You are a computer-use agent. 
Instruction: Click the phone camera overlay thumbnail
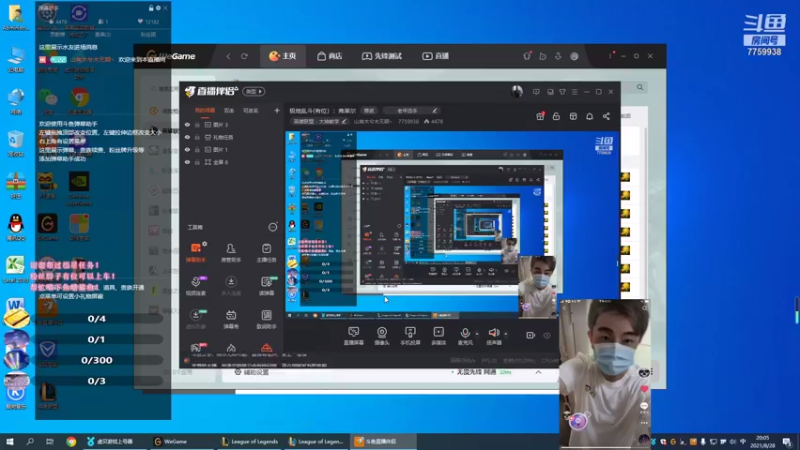(x=605, y=373)
